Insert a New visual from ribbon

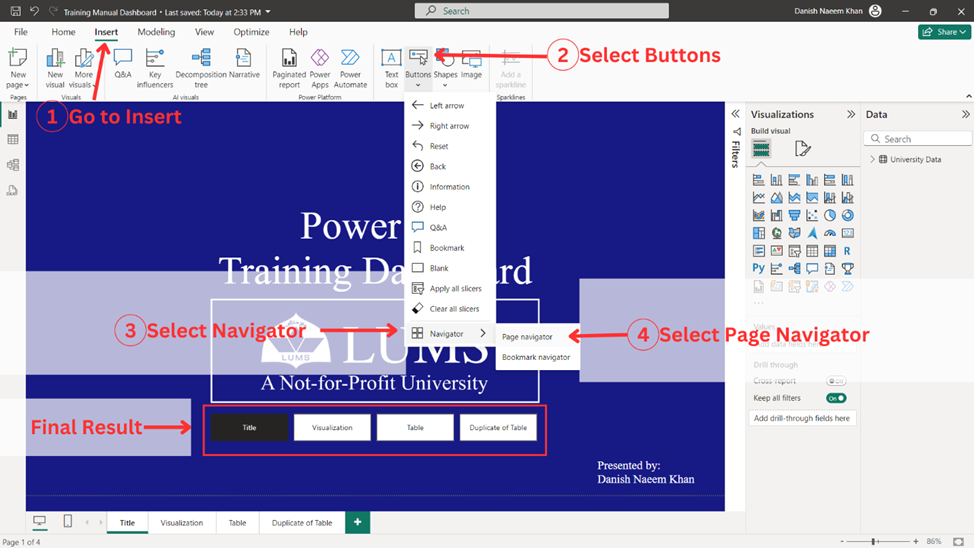(55, 68)
